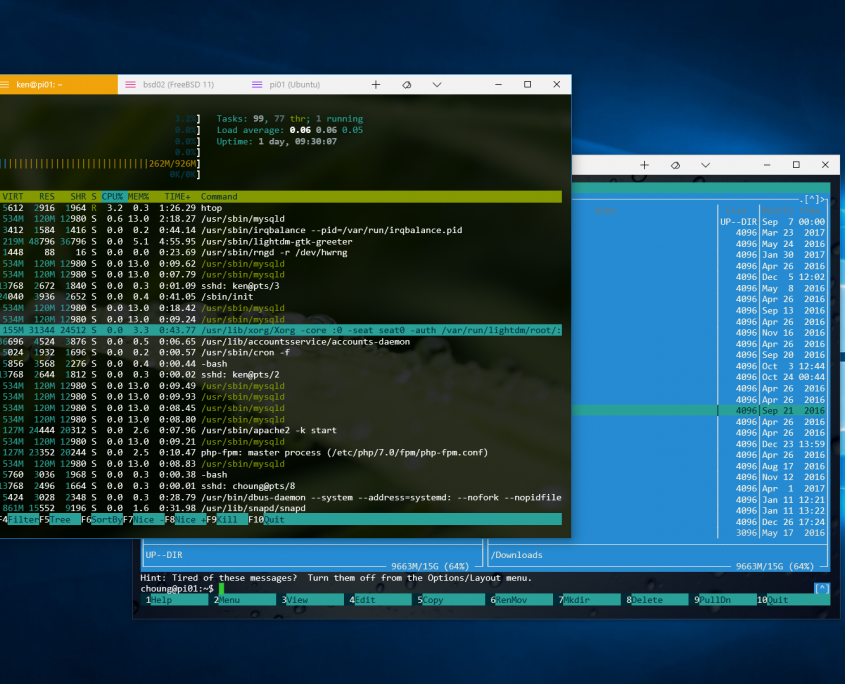Click the CPU% column header in htop

[112, 197]
